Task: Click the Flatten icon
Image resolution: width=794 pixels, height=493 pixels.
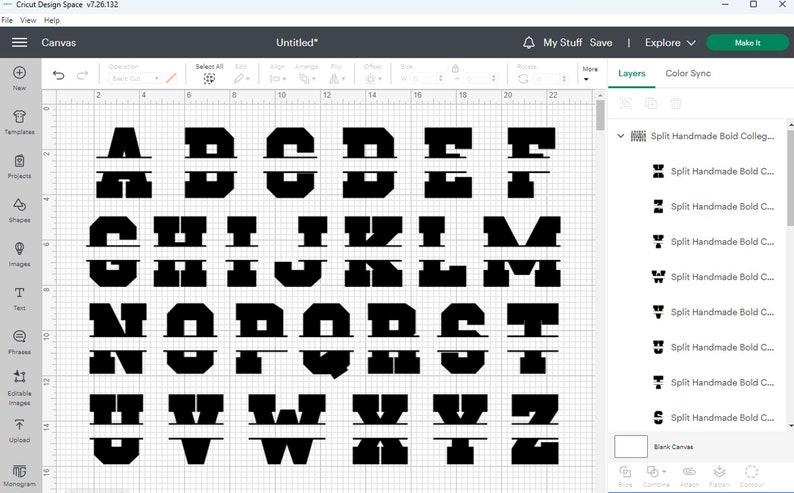Action: coord(719,472)
